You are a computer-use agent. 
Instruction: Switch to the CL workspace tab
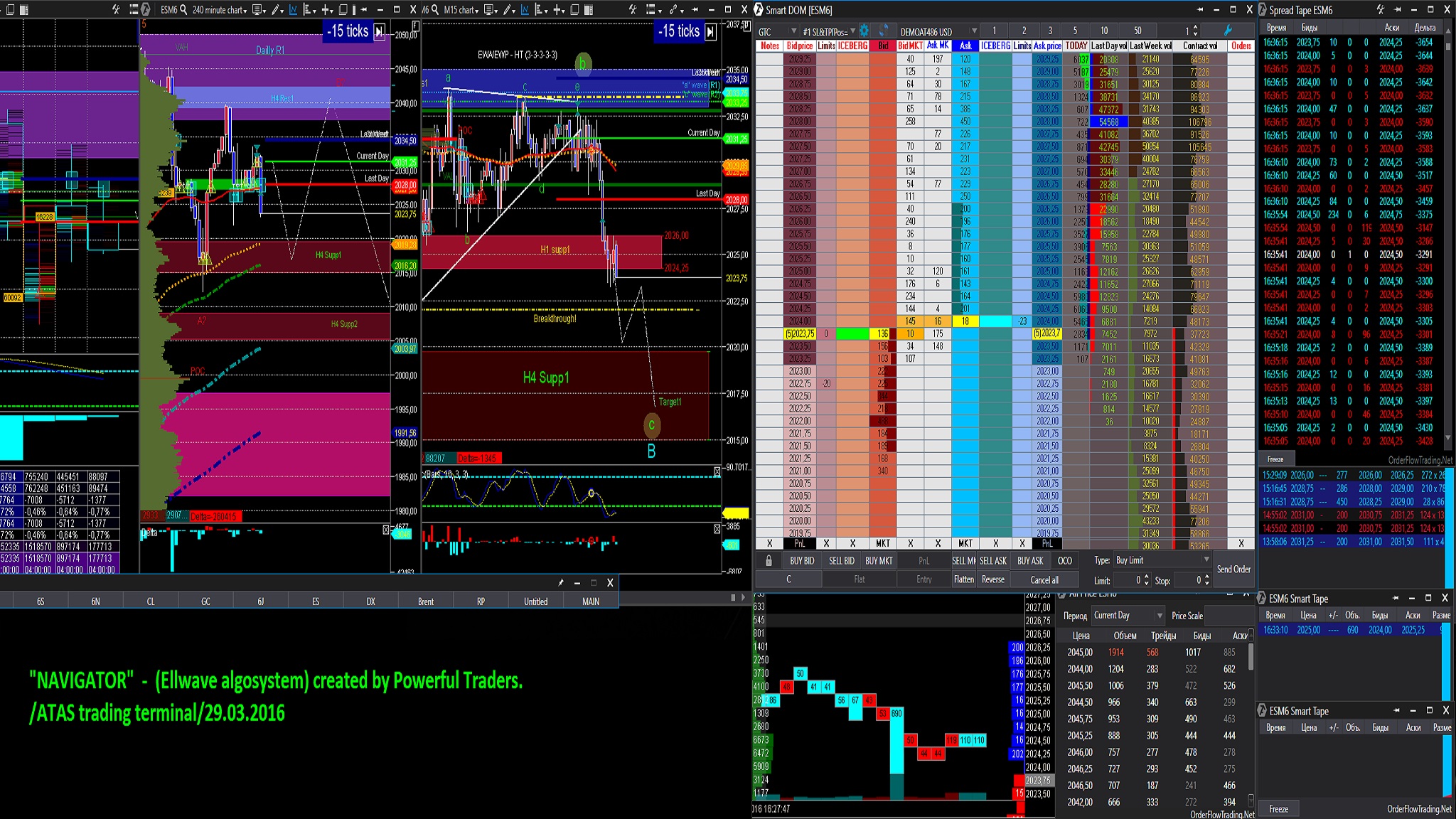(x=150, y=601)
